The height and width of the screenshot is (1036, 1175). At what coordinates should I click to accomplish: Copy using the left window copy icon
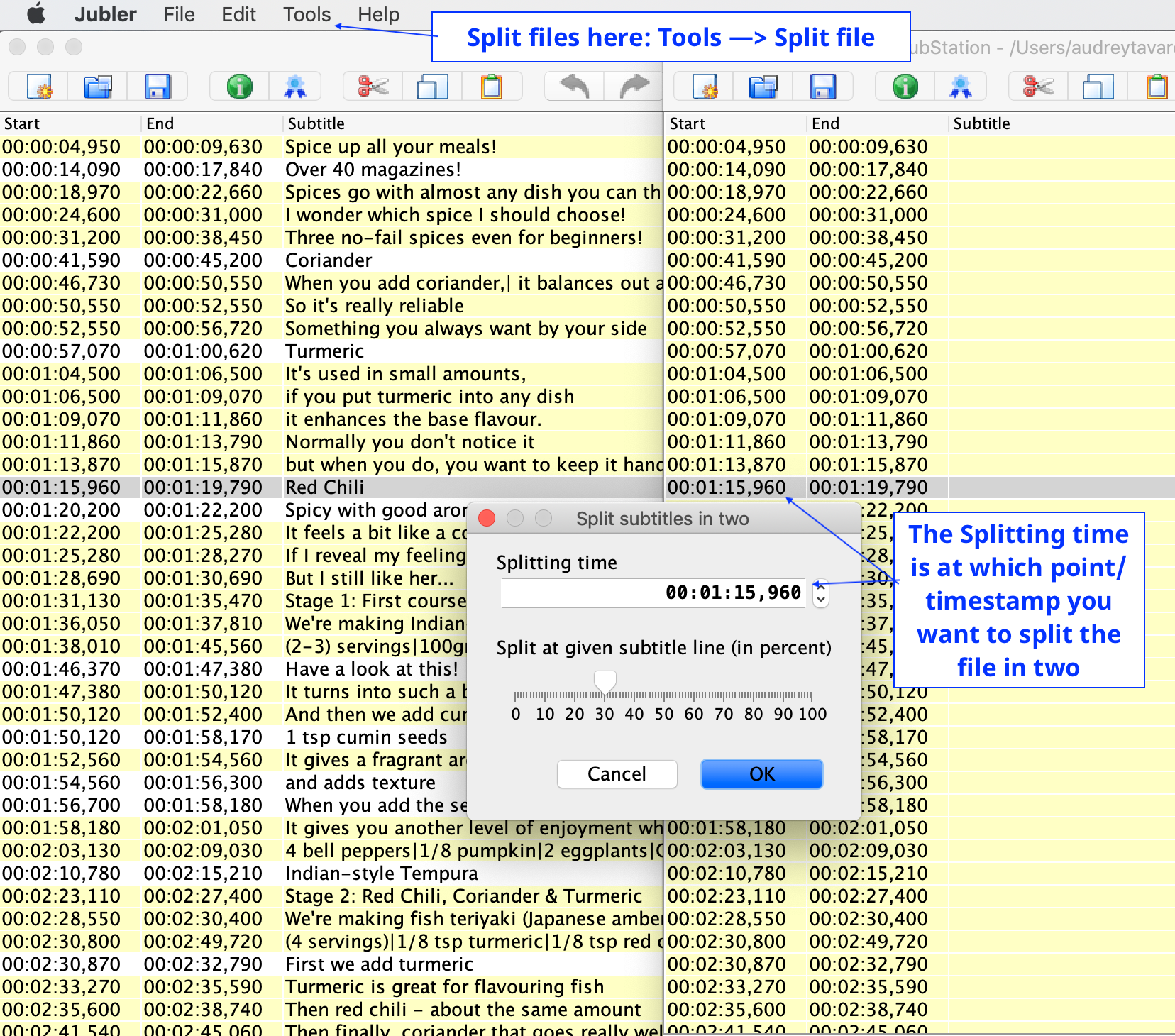(x=432, y=87)
